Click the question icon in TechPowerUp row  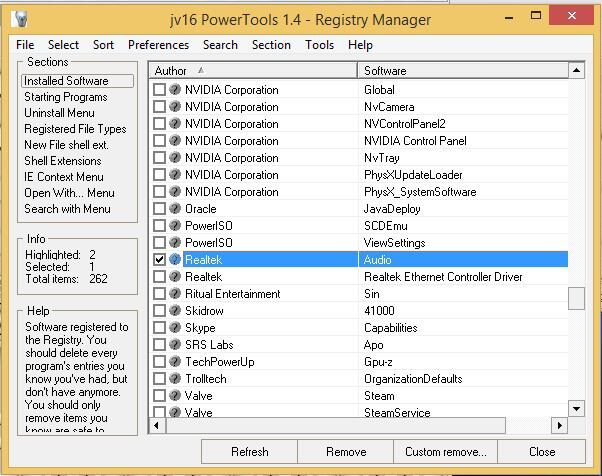(x=175, y=361)
